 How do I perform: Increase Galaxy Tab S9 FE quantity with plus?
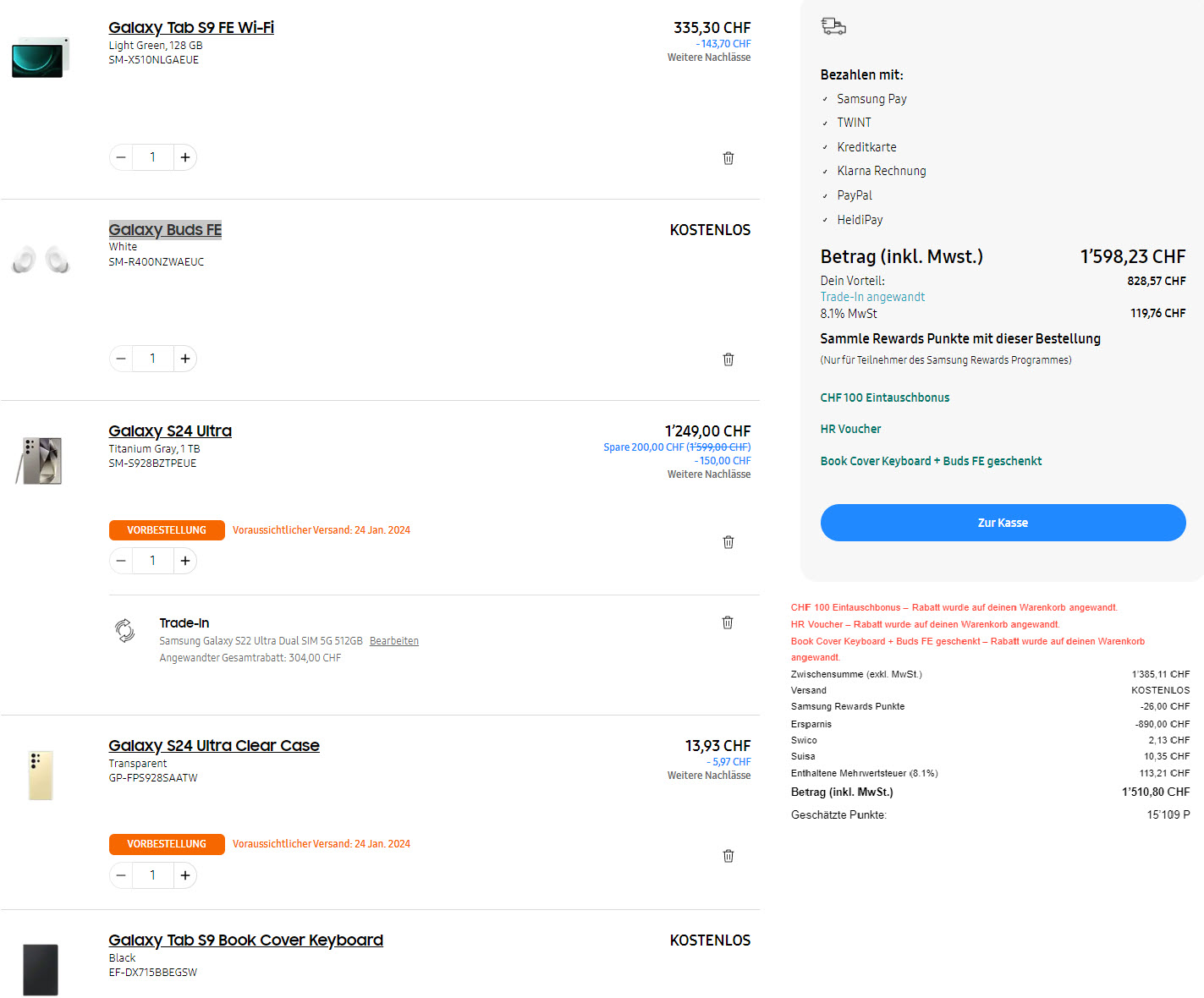click(185, 157)
